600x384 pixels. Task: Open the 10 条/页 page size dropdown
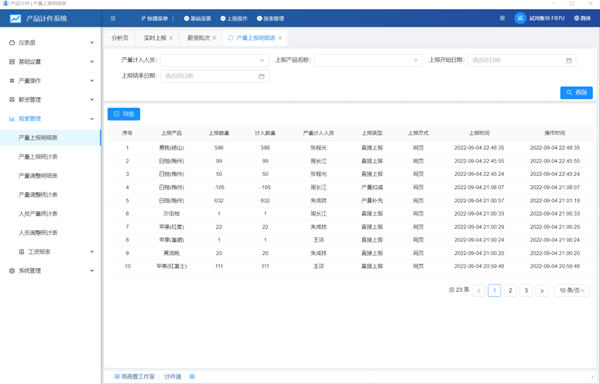pyautogui.click(x=572, y=291)
